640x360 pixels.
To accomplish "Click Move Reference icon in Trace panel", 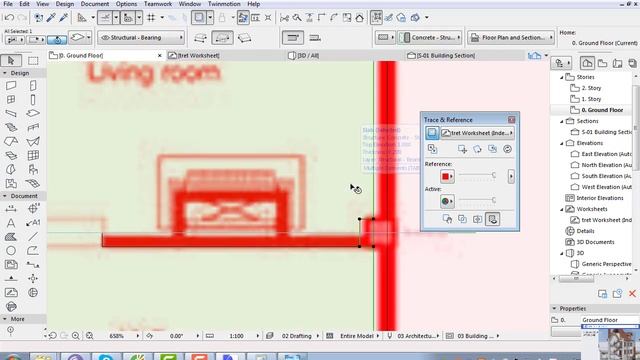I will pos(462,149).
